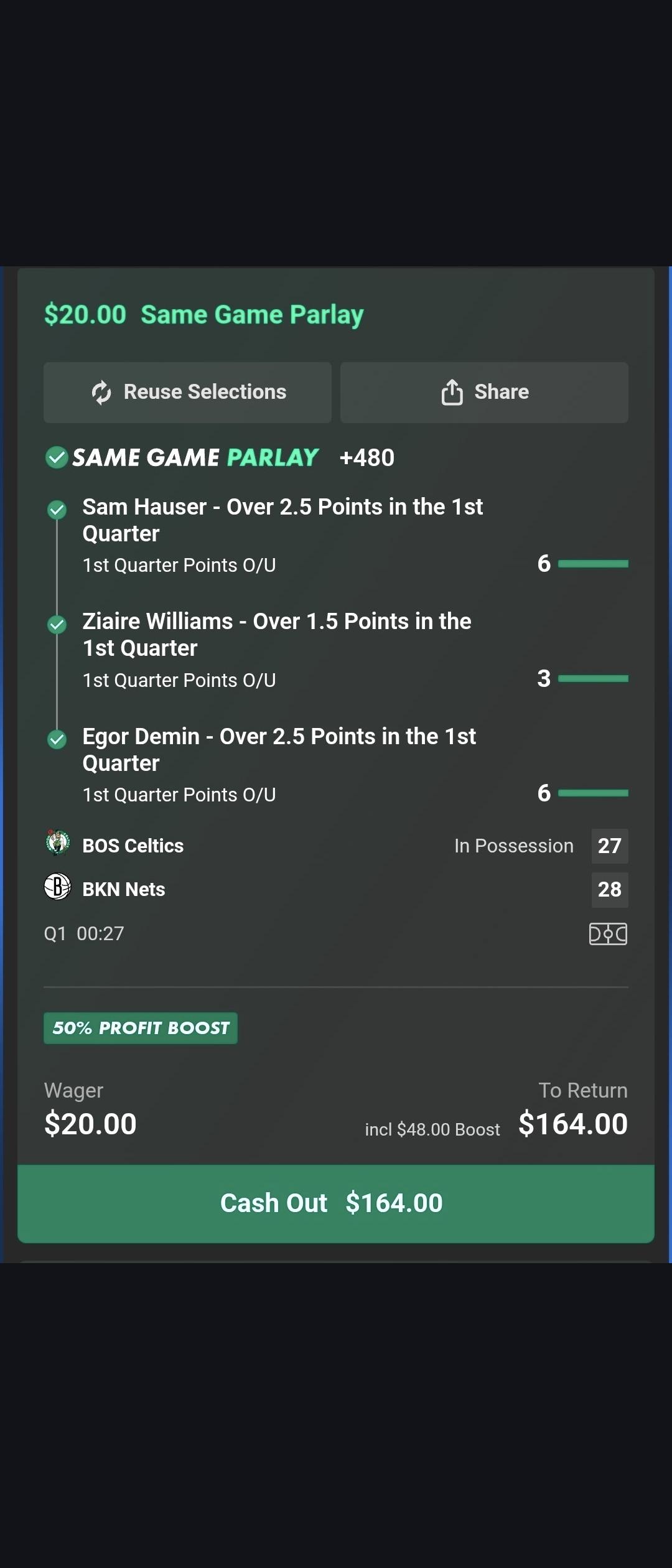Tap the Sam Hauser leg checkmark
672x1568 pixels.
[57, 510]
